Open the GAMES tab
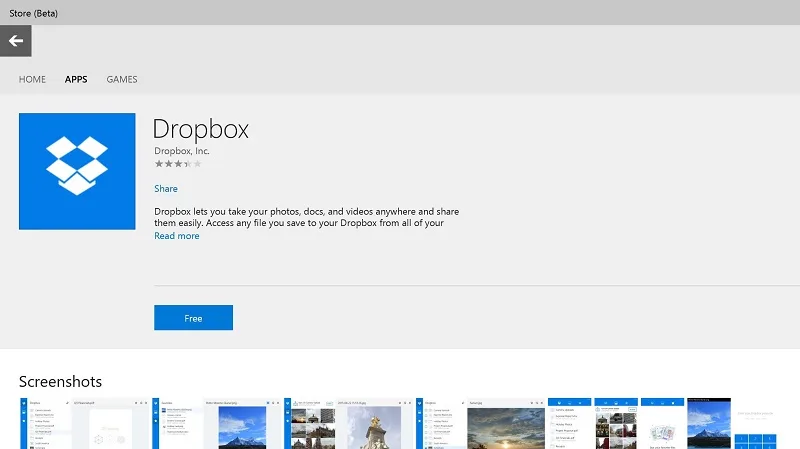This screenshot has width=800, height=449. [x=122, y=80]
